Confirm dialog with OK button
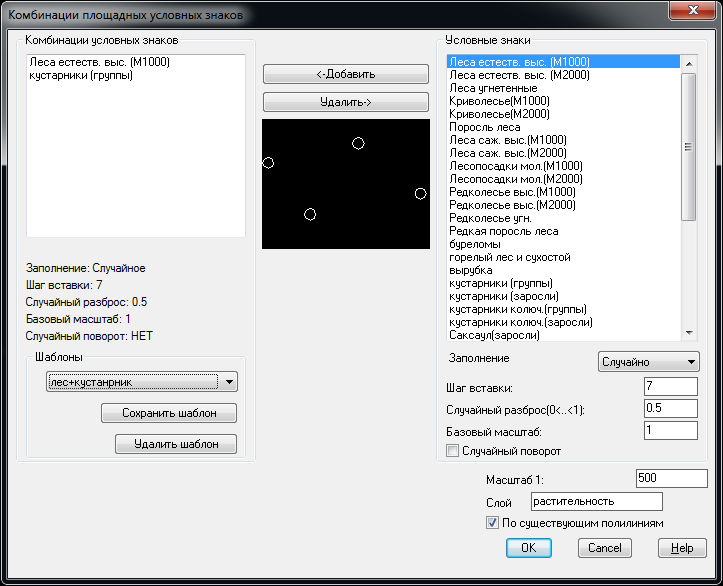The height and width of the screenshot is (586, 723). coord(528,548)
